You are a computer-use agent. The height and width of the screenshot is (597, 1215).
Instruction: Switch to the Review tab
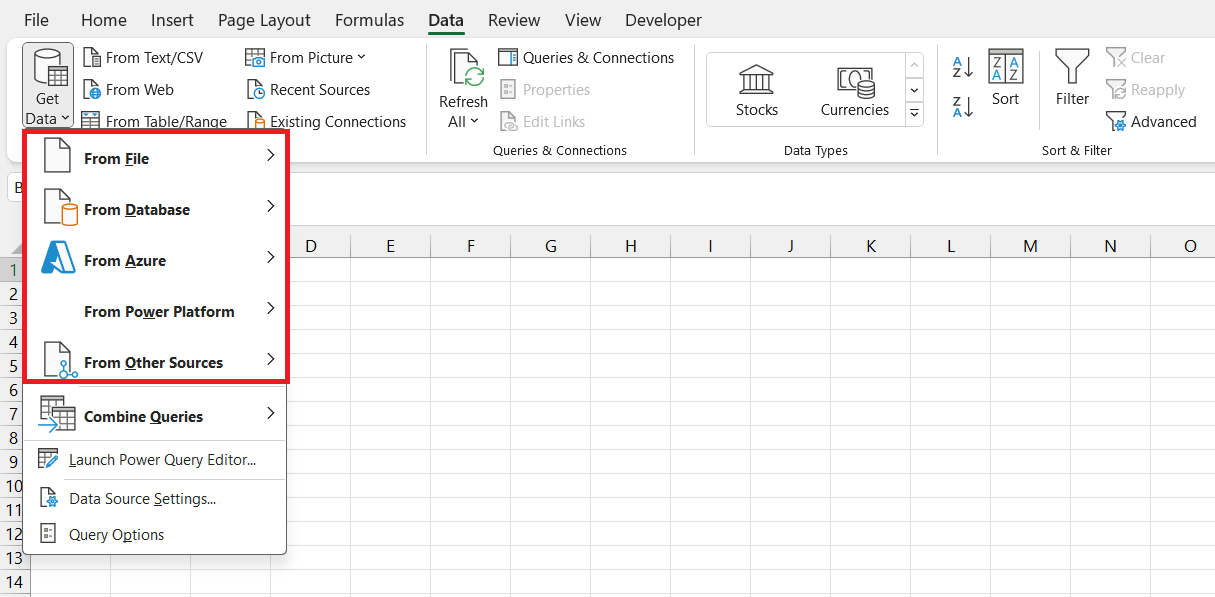(x=513, y=20)
